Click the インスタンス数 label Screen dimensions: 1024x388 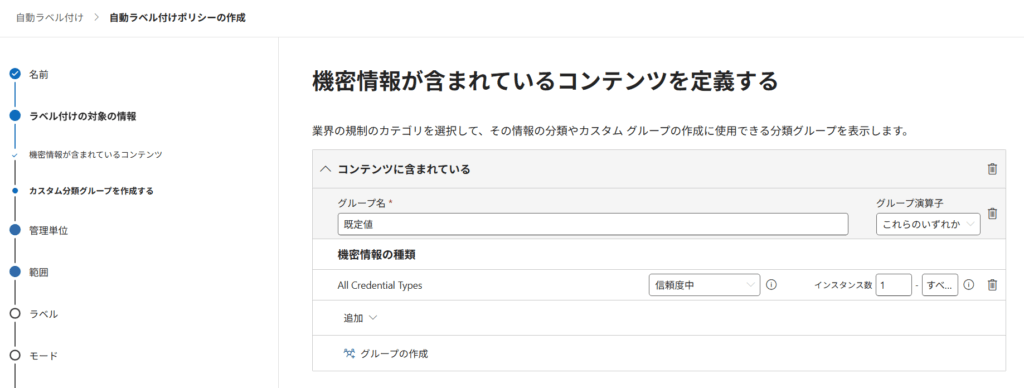(x=843, y=285)
